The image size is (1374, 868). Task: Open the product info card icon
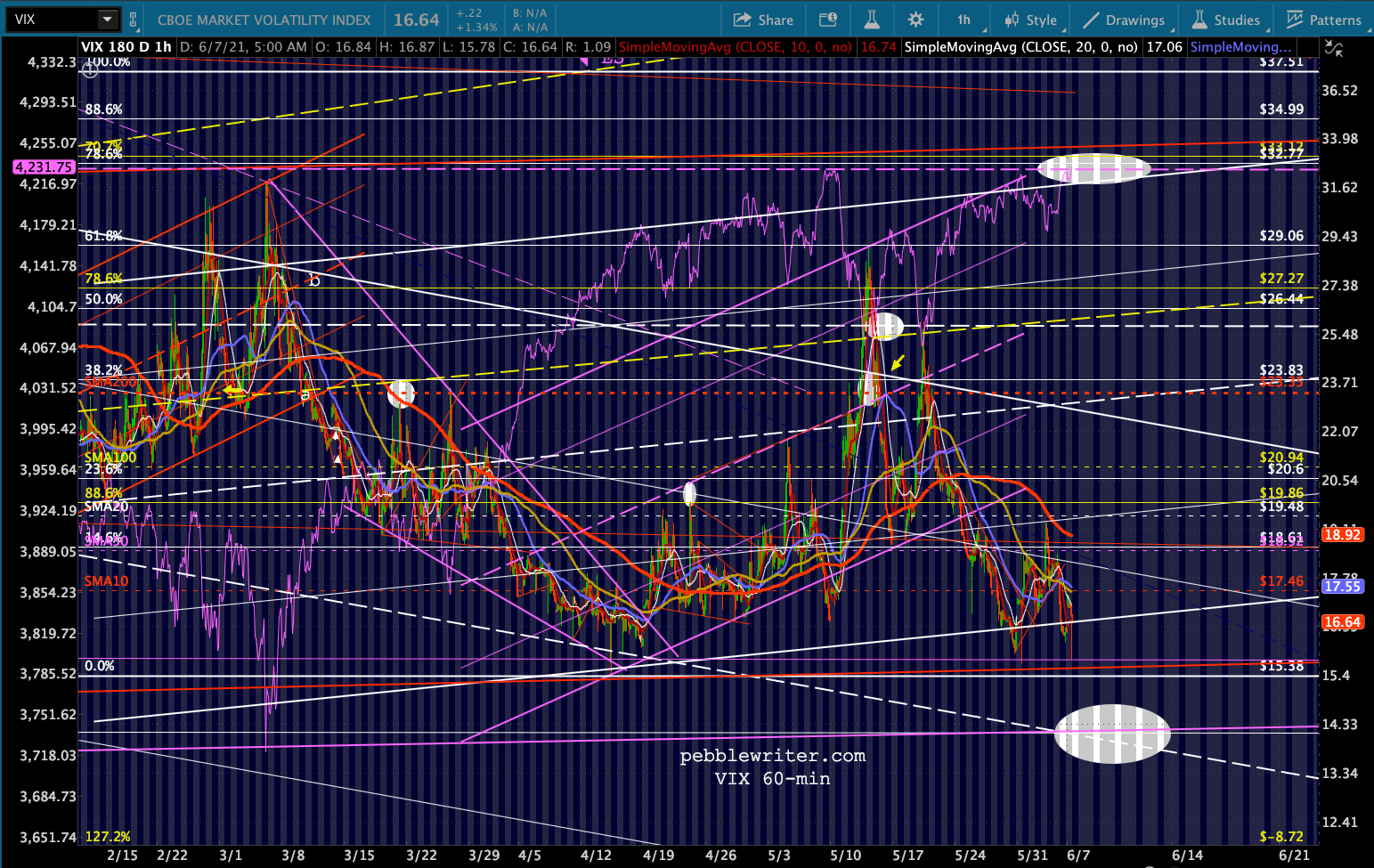[x=828, y=20]
